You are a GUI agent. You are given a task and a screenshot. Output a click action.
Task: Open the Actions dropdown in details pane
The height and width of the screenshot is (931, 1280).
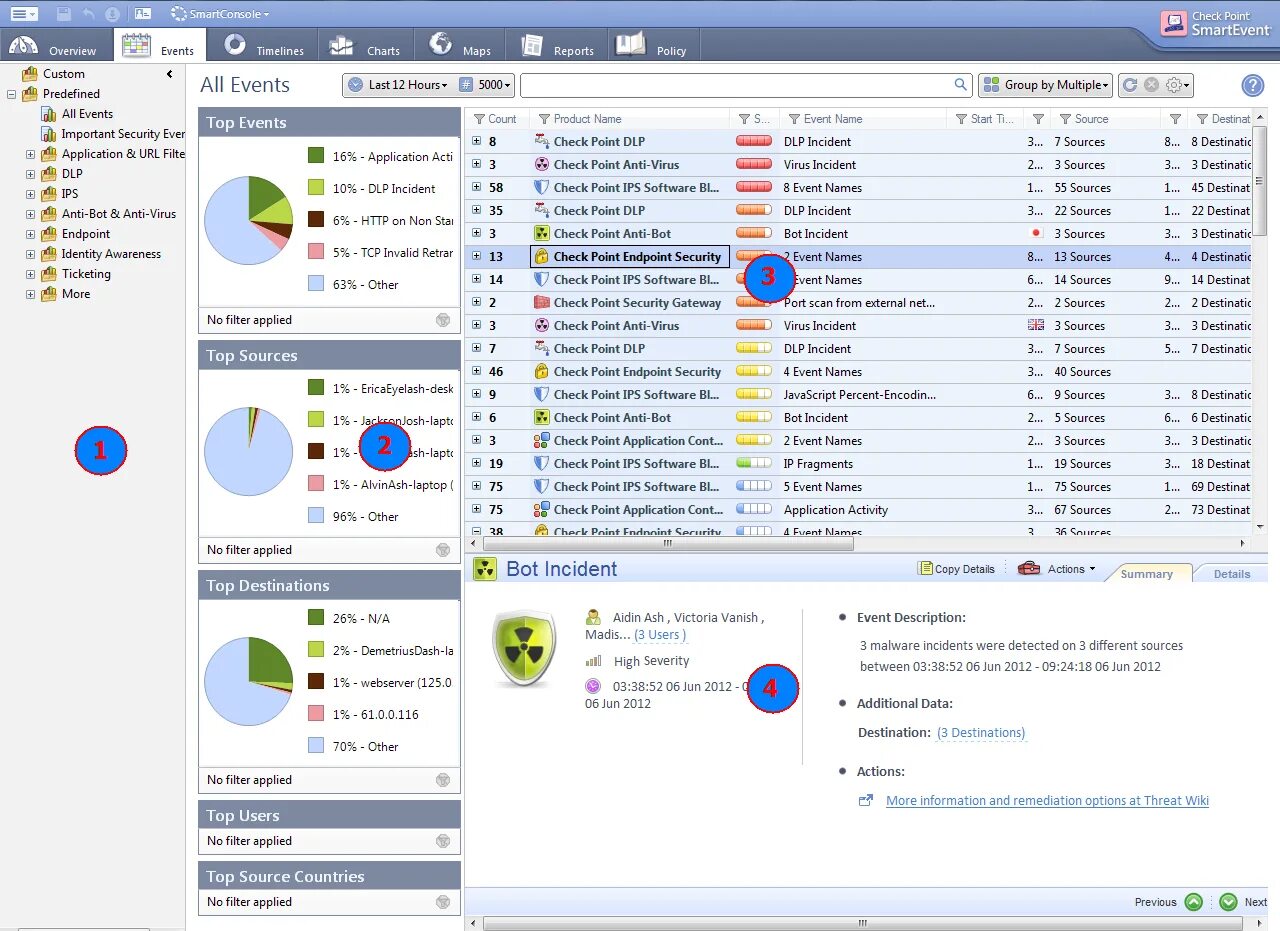coord(1057,569)
